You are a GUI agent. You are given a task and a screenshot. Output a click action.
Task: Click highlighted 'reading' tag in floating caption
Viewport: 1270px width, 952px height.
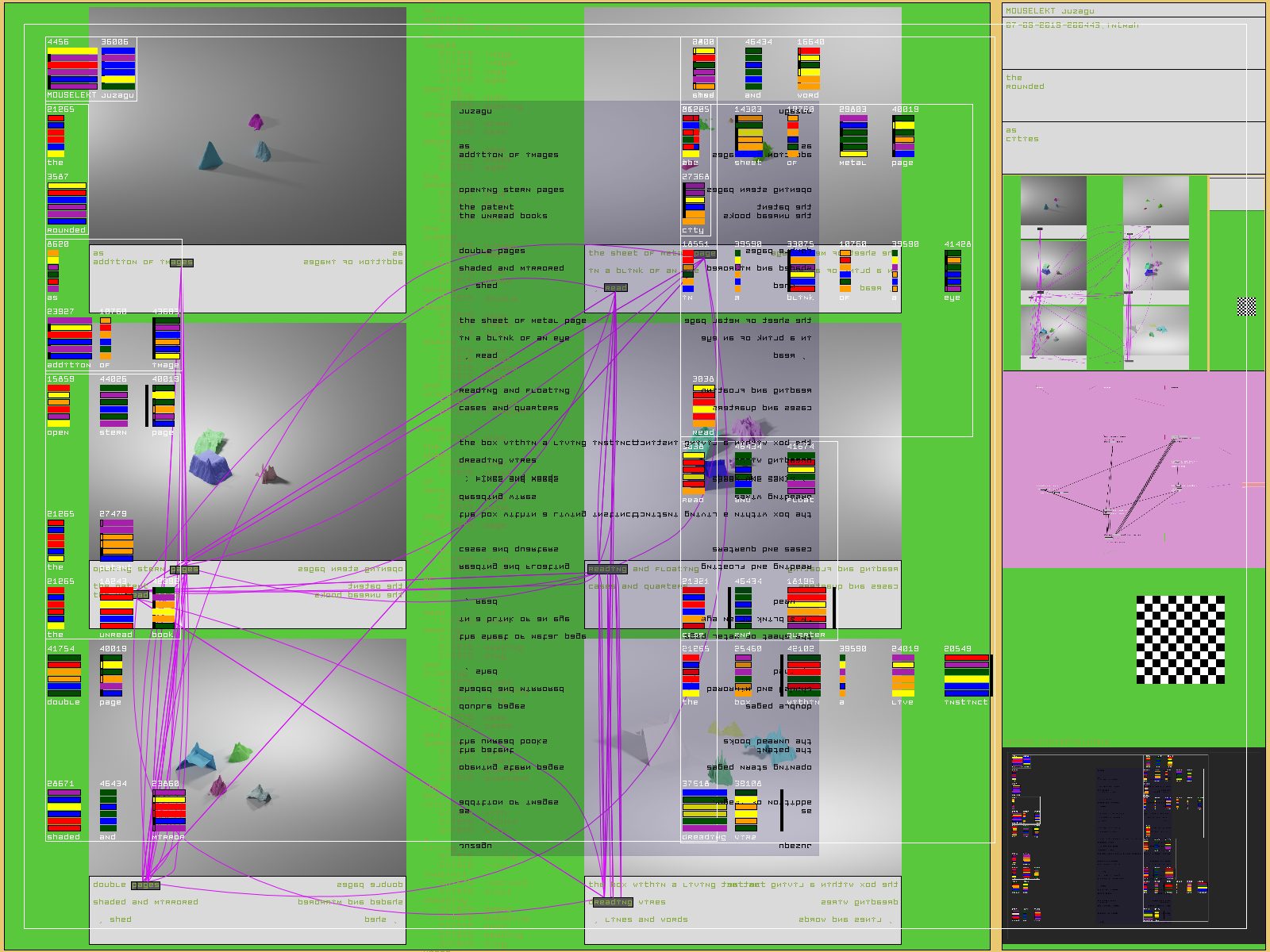click(x=607, y=569)
